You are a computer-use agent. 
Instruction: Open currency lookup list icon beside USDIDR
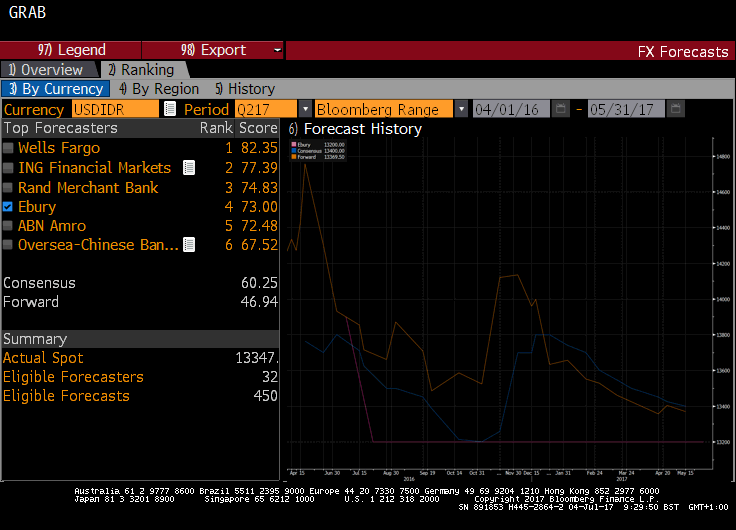coord(170,109)
